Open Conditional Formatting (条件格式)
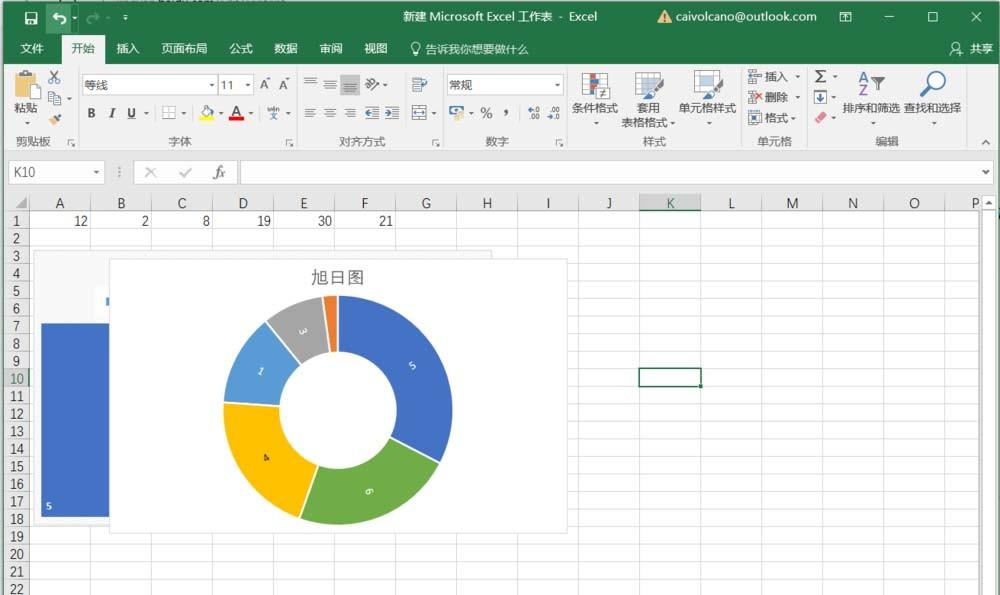The image size is (1000, 595). (597, 97)
